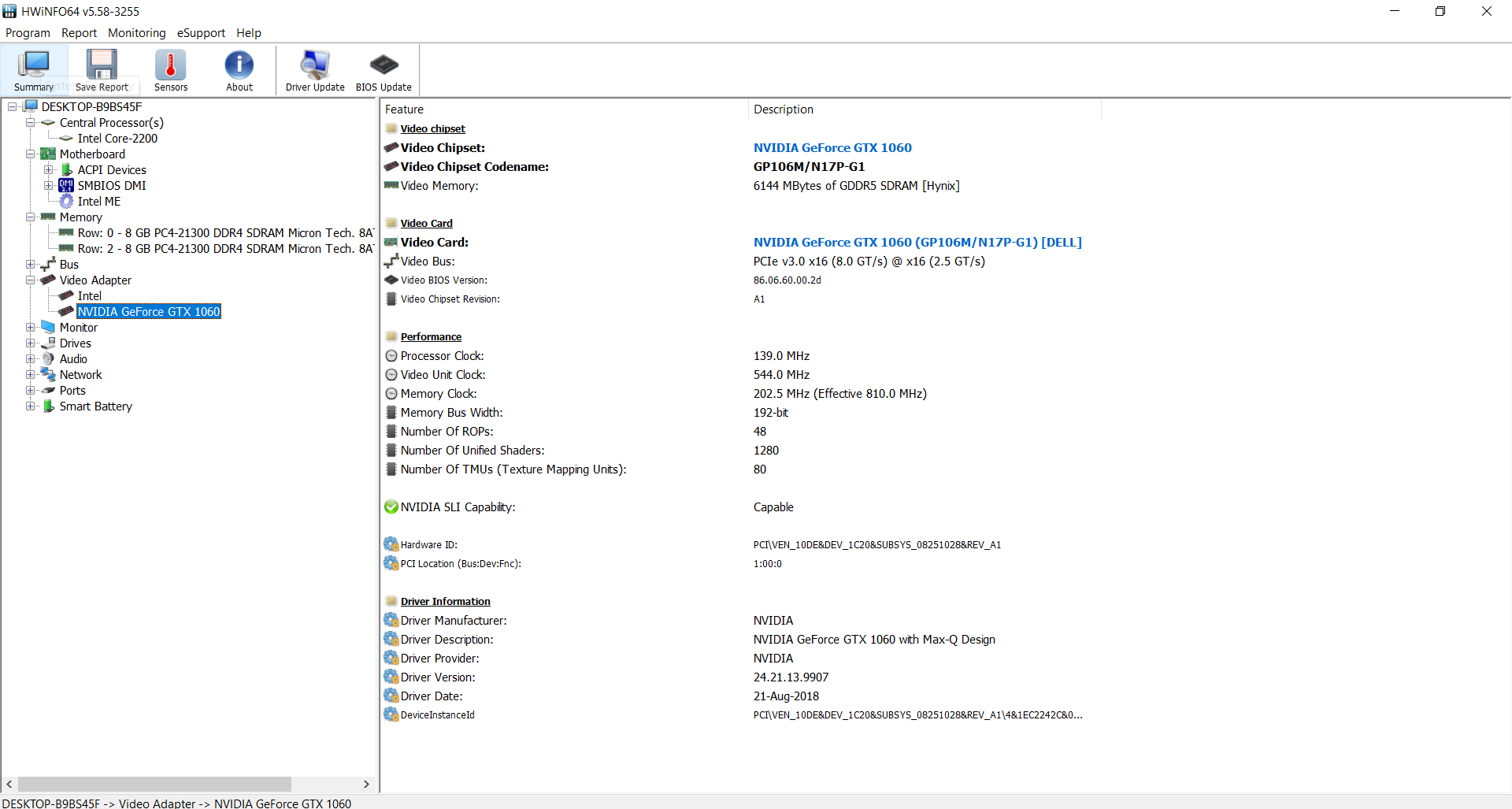The image size is (1512, 809).
Task: Open the Summary toolbar icon
Action: pos(34,71)
